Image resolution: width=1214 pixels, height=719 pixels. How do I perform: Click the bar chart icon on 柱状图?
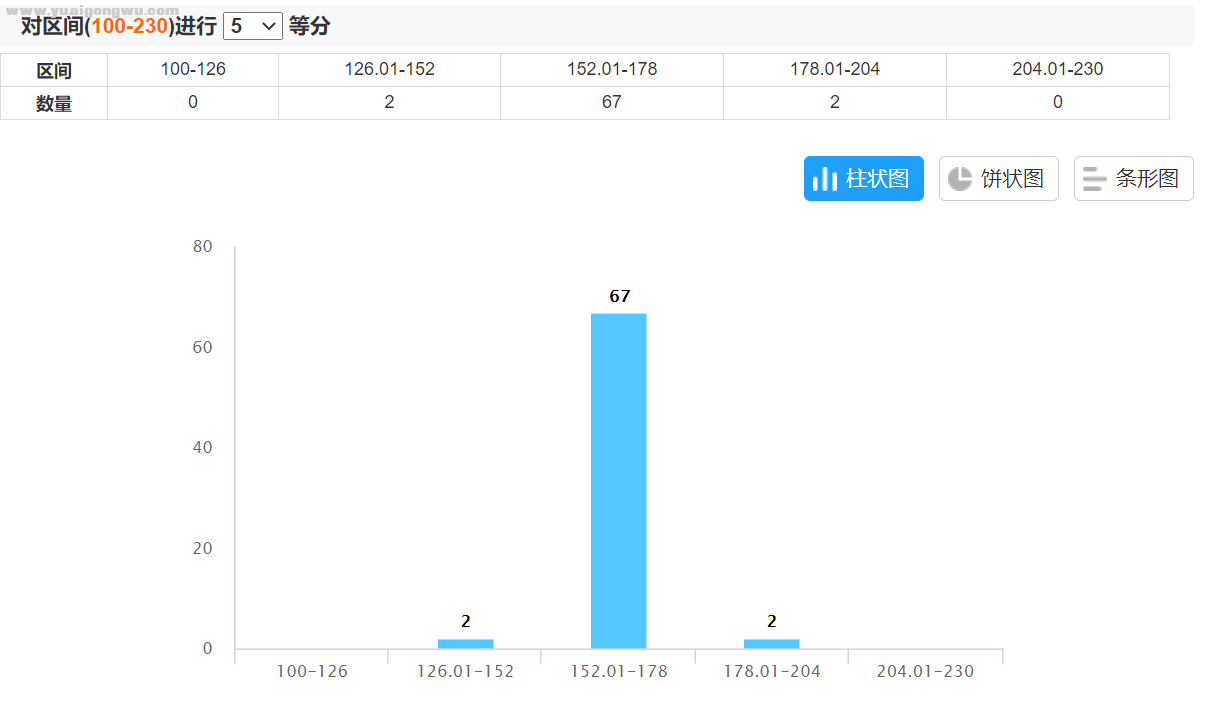coord(824,179)
